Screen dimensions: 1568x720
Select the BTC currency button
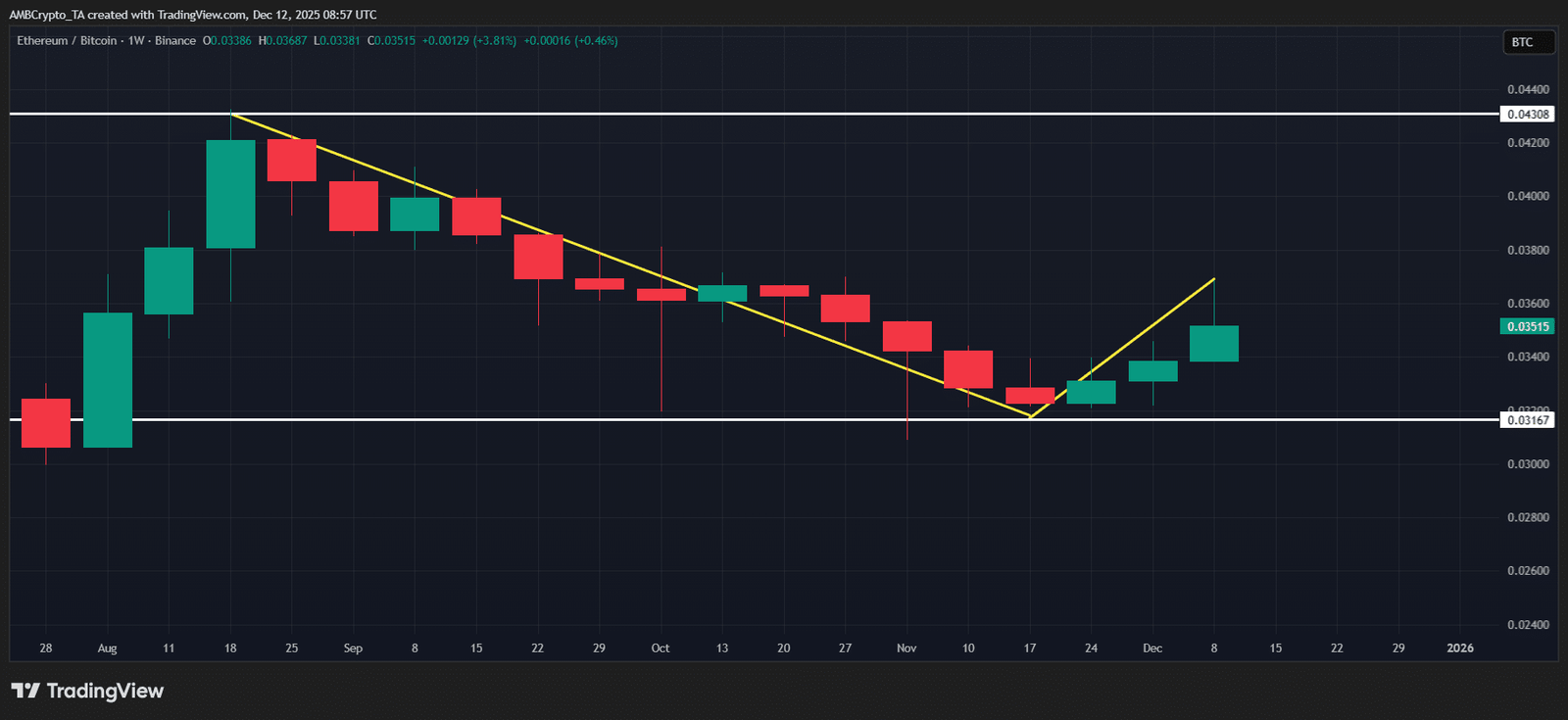(x=1529, y=42)
